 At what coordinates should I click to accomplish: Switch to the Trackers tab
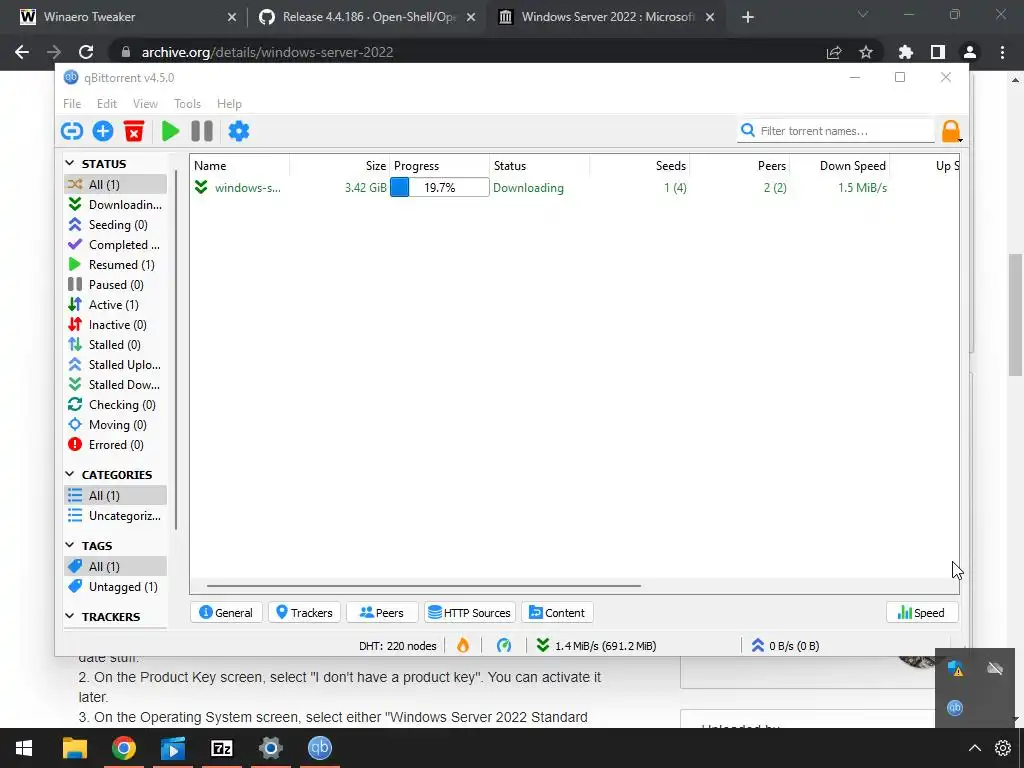304,613
